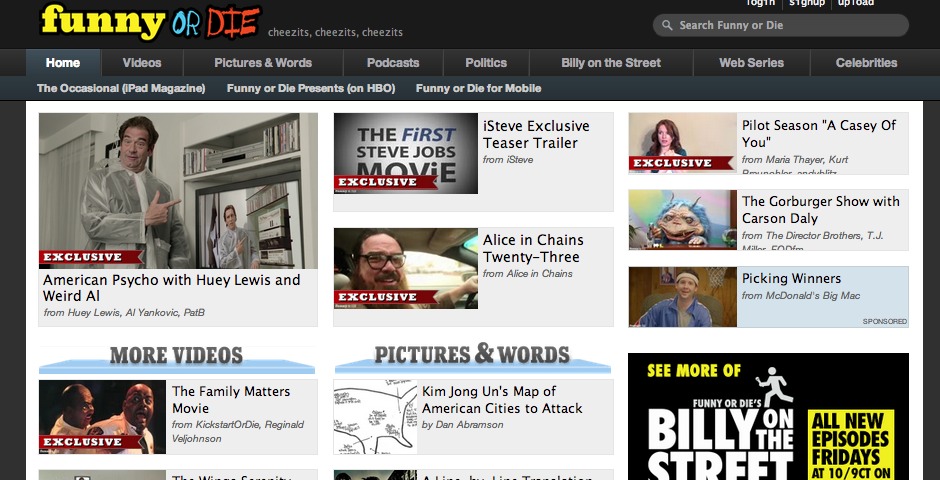Click the Funny or Die logo
Viewport: 940px width, 480px height.
(151, 22)
